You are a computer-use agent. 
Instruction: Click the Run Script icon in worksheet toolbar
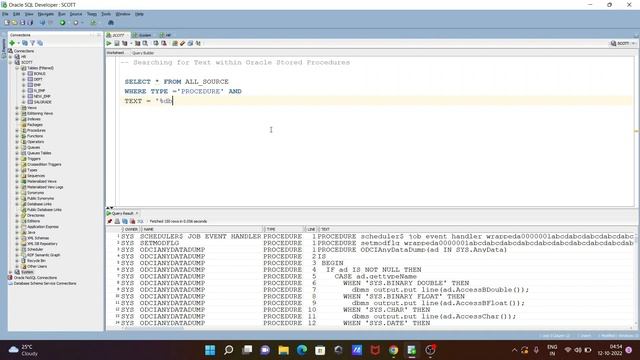pyautogui.click(x=117, y=43)
